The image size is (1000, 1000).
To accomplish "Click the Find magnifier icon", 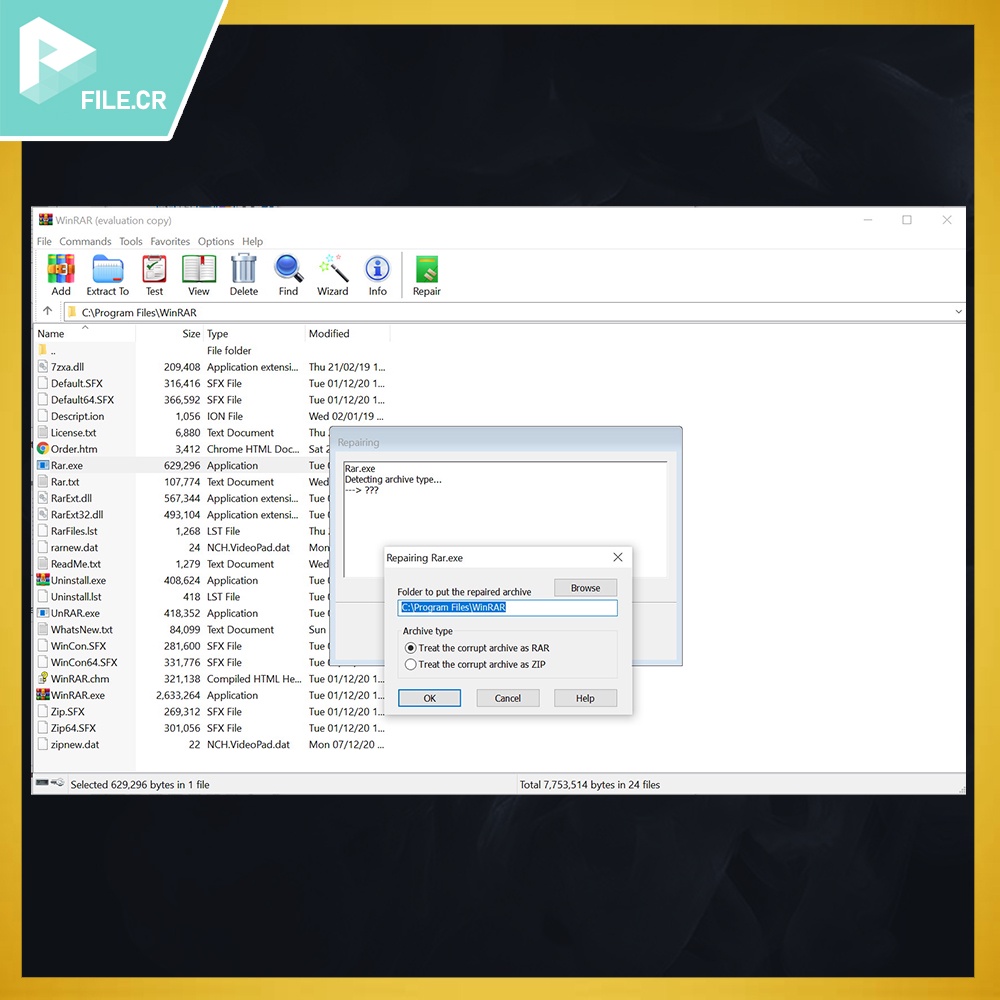I will pos(288,270).
